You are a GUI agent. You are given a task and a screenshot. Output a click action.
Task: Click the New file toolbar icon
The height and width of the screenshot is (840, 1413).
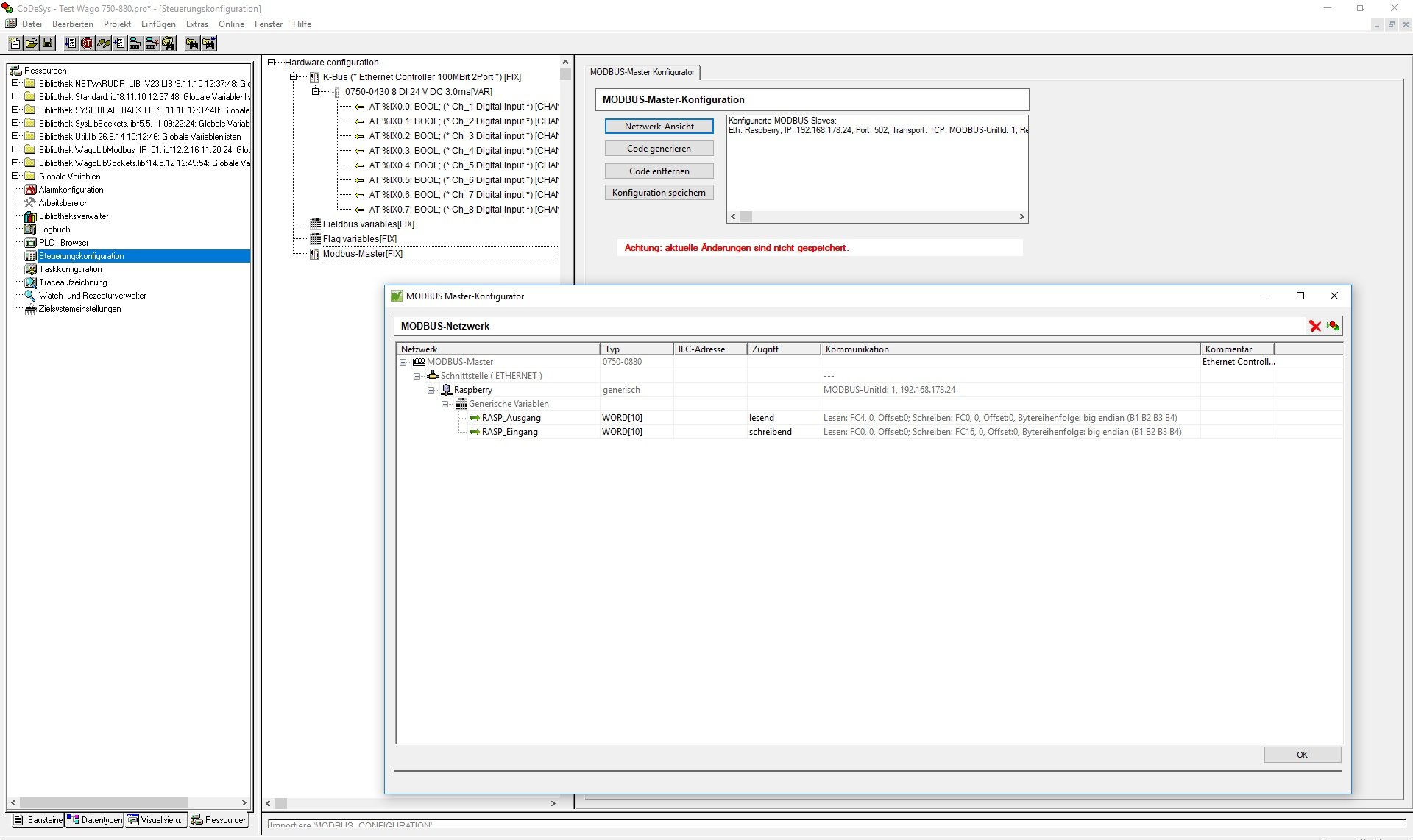[x=15, y=43]
